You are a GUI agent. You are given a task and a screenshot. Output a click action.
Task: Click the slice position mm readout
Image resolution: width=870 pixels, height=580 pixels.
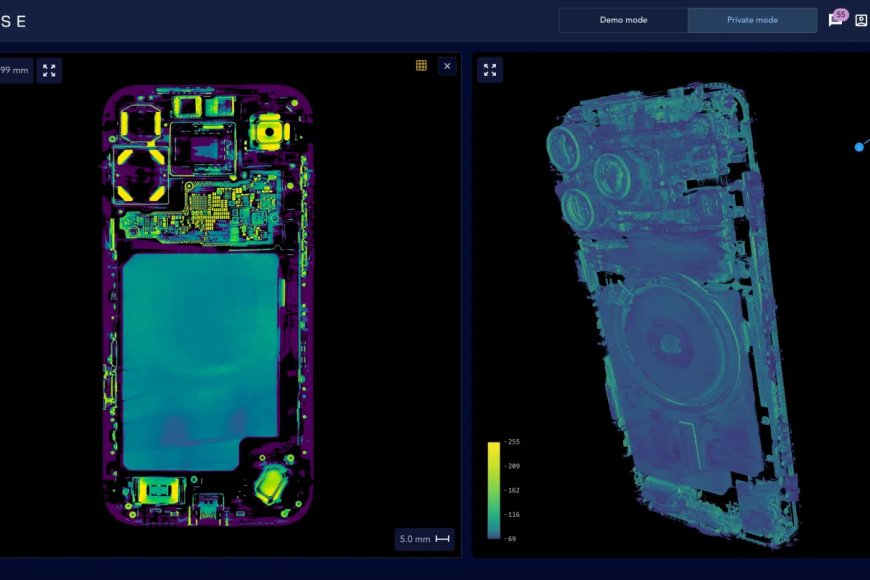(14, 70)
